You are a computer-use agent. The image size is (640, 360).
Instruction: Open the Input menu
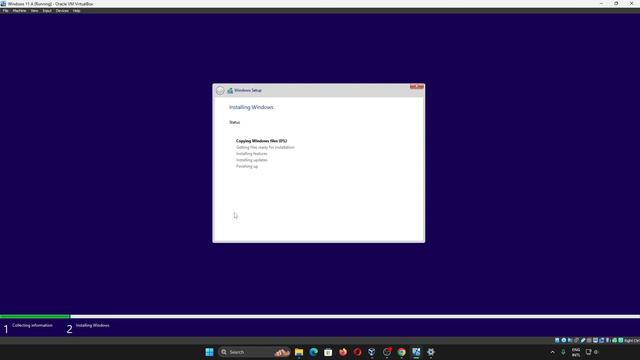(x=47, y=11)
